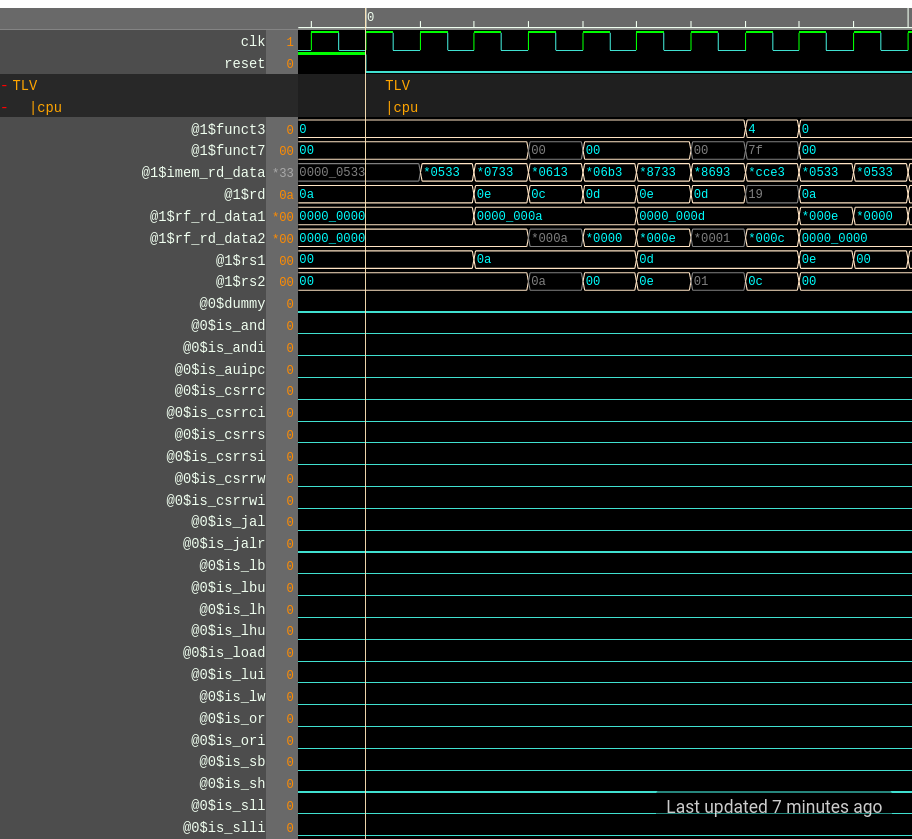Viewport: 912px width, 839px height.
Task: Select the reset signal name
Action: (244, 63)
